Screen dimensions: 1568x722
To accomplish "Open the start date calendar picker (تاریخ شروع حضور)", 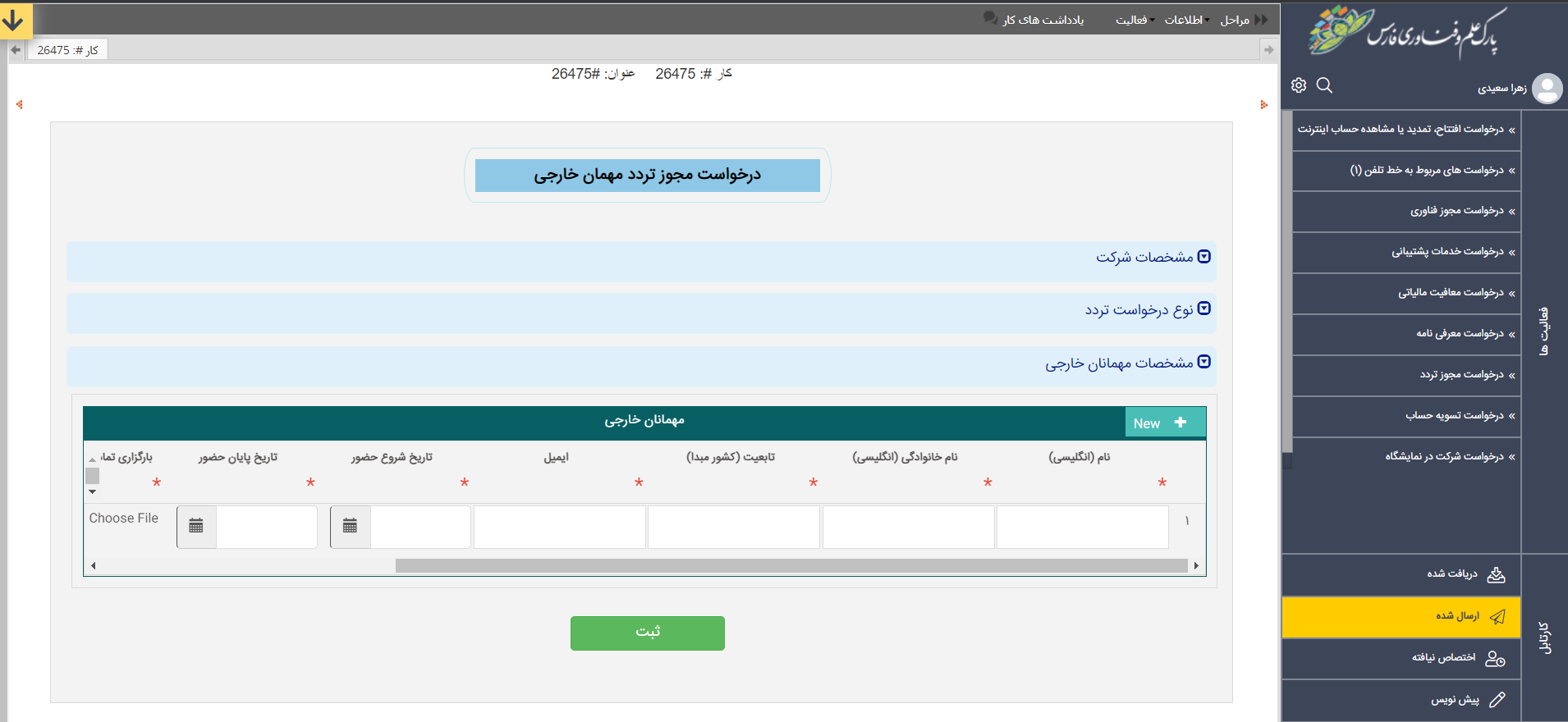I will (x=350, y=527).
